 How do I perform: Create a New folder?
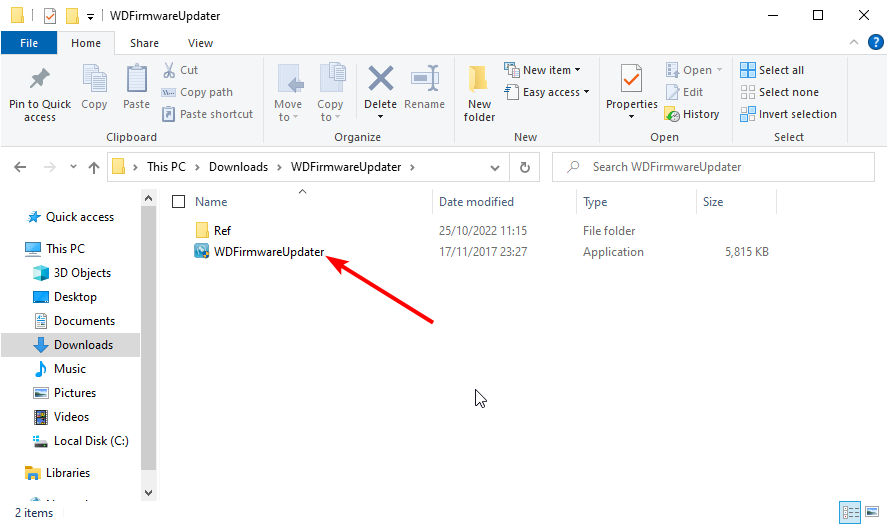[479, 93]
